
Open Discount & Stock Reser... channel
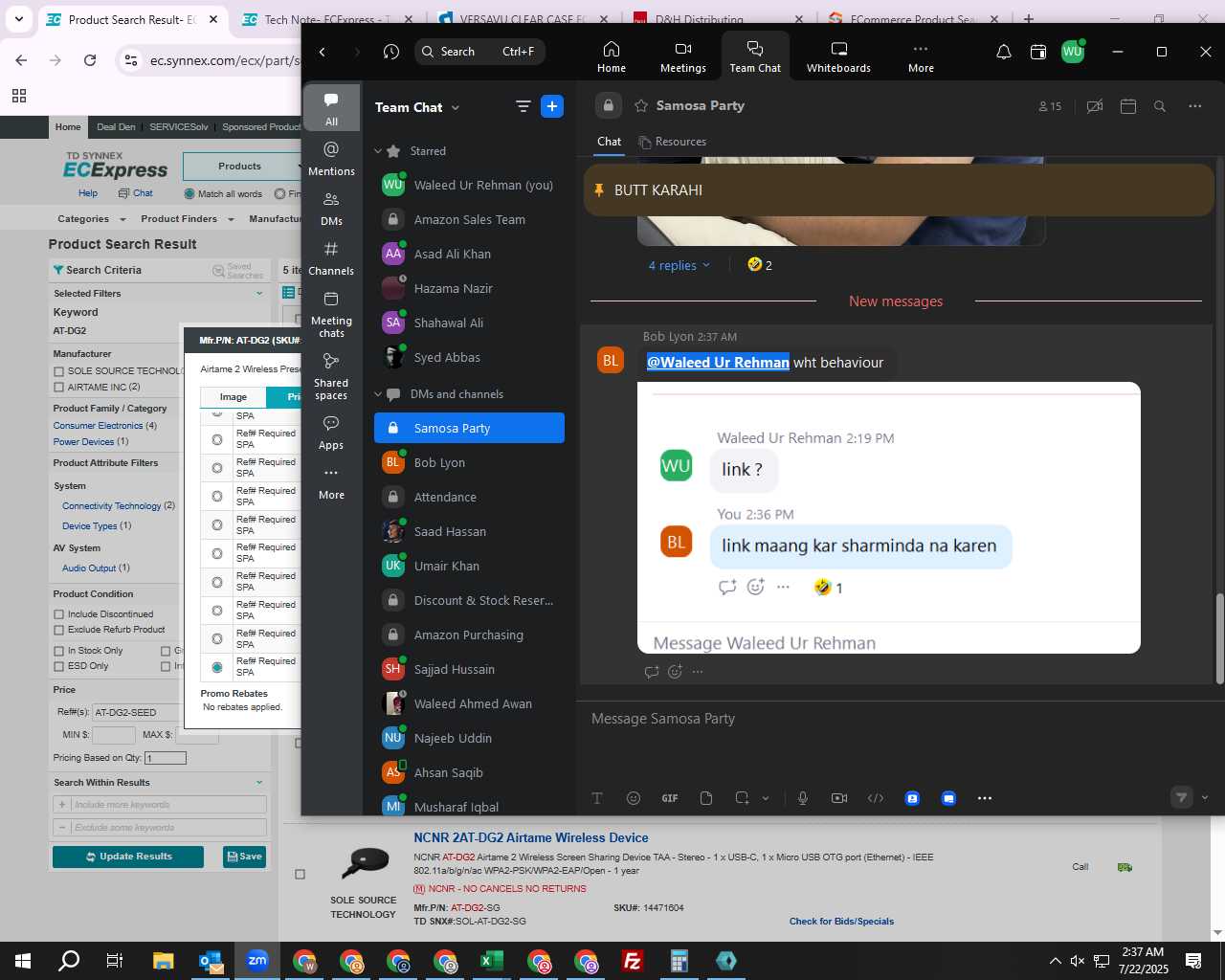click(x=469, y=600)
